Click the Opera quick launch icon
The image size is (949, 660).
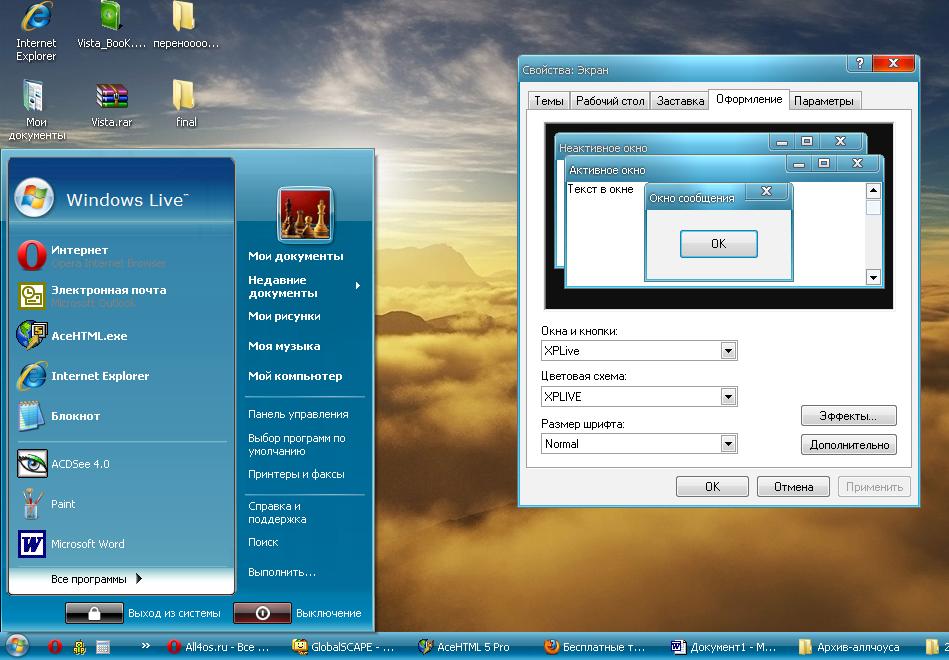pyautogui.click(x=55, y=647)
